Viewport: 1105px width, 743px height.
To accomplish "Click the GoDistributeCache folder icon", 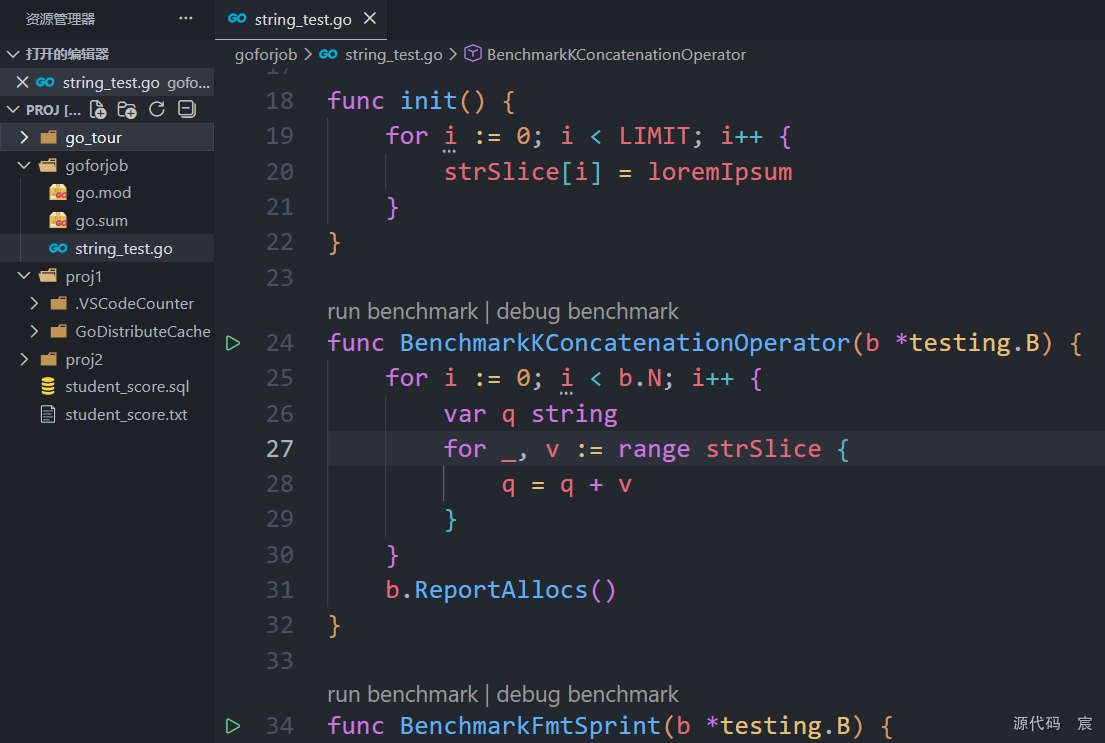I will point(59,331).
